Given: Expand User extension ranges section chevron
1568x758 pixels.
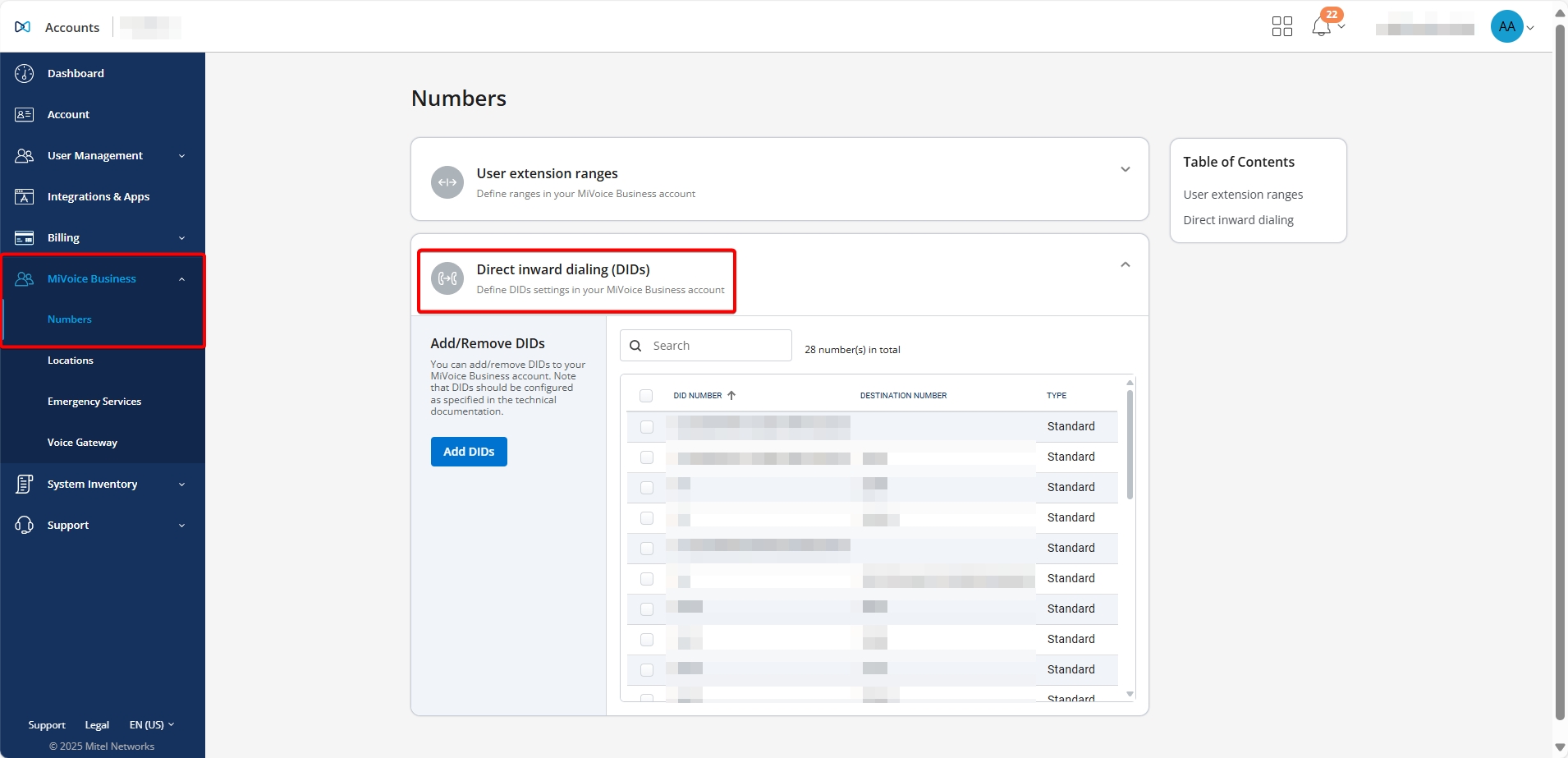Looking at the screenshot, I should (1126, 169).
